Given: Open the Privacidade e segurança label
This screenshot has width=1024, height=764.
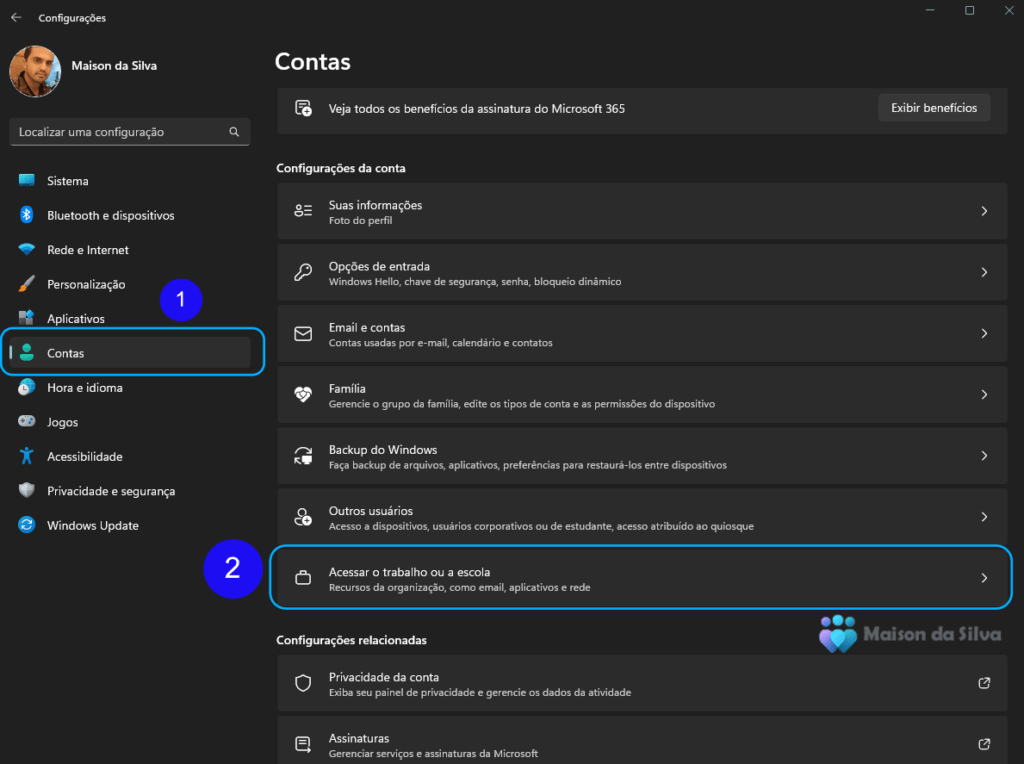Looking at the screenshot, I should tap(111, 491).
